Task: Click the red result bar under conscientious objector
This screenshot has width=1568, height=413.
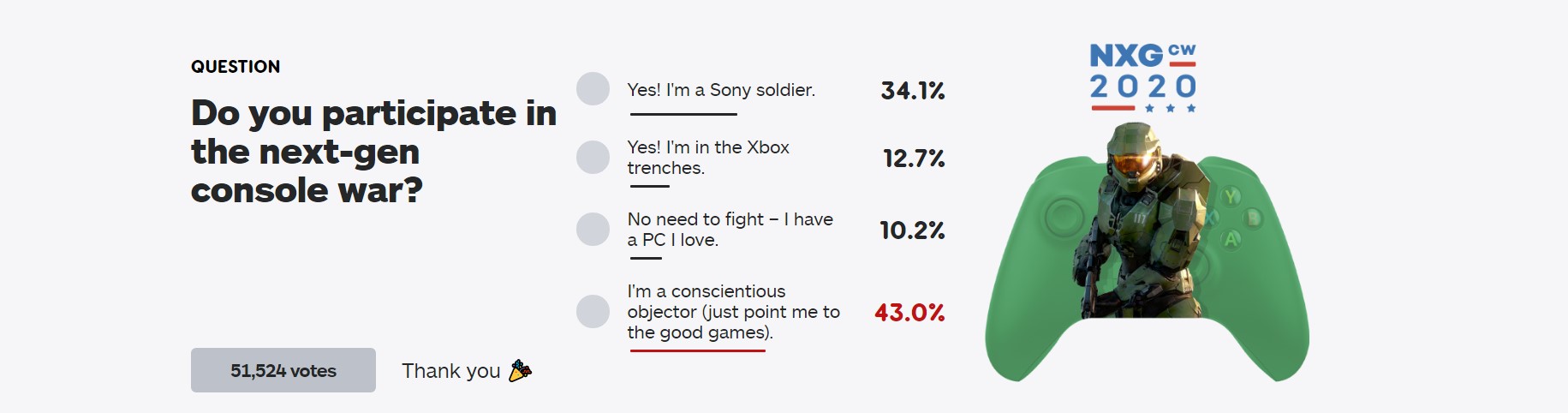Action: click(x=697, y=350)
